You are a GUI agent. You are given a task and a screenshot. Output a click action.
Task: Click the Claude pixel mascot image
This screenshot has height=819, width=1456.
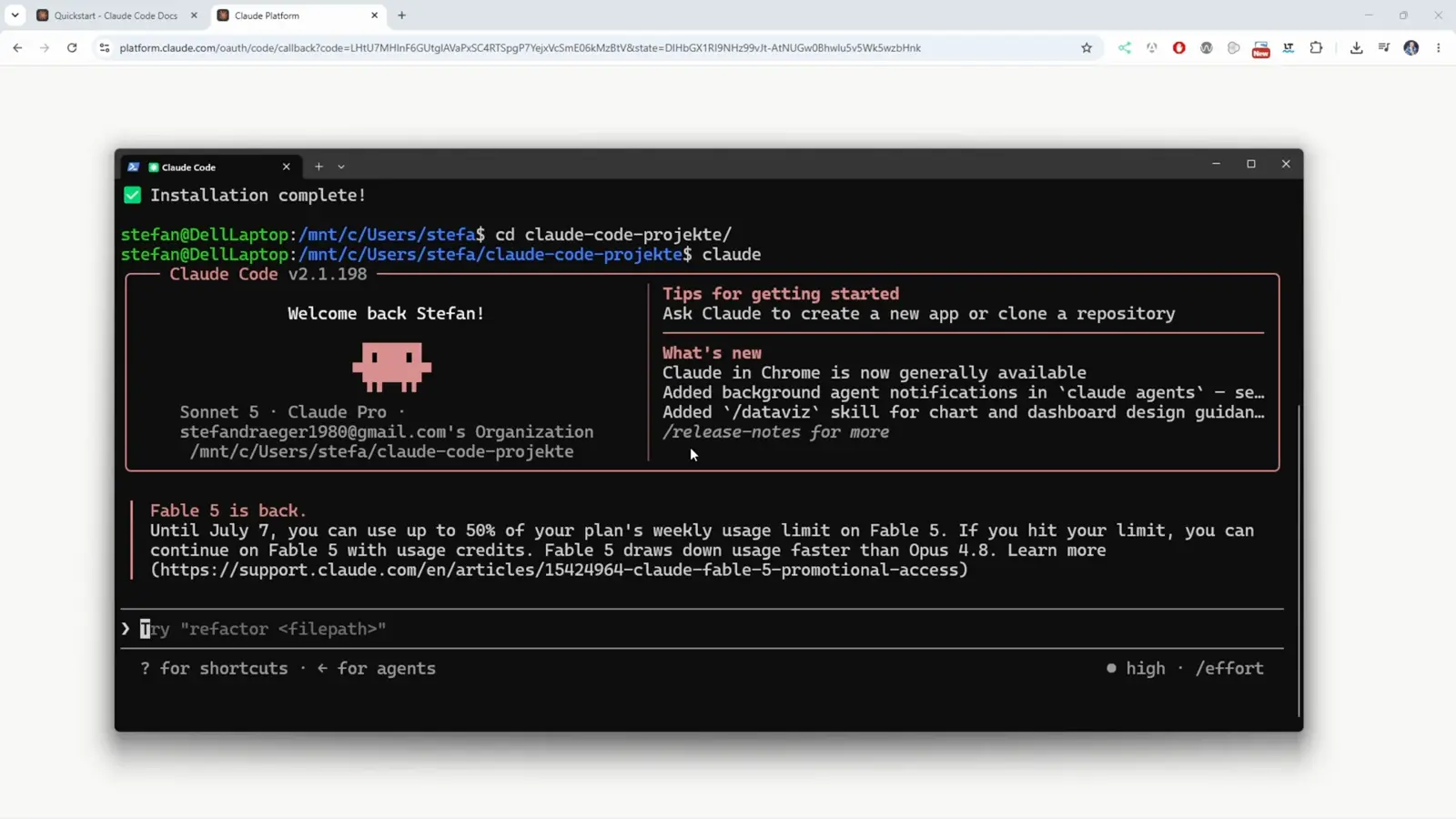tap(392, 367)
